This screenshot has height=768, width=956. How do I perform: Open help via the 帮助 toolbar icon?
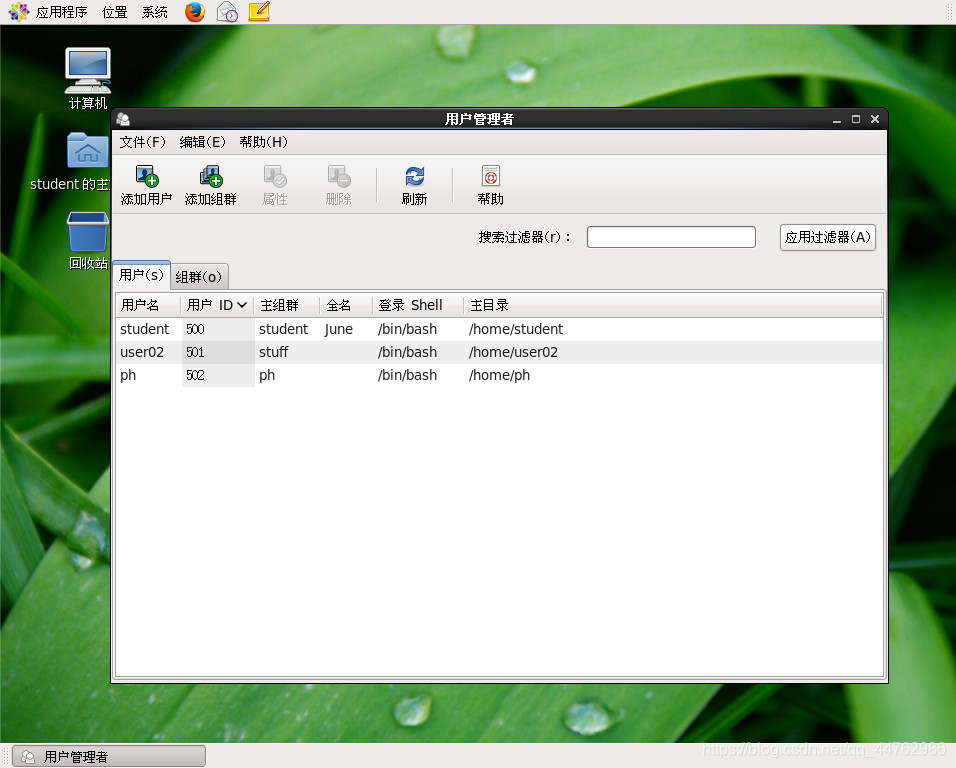(x=489, y=184)
